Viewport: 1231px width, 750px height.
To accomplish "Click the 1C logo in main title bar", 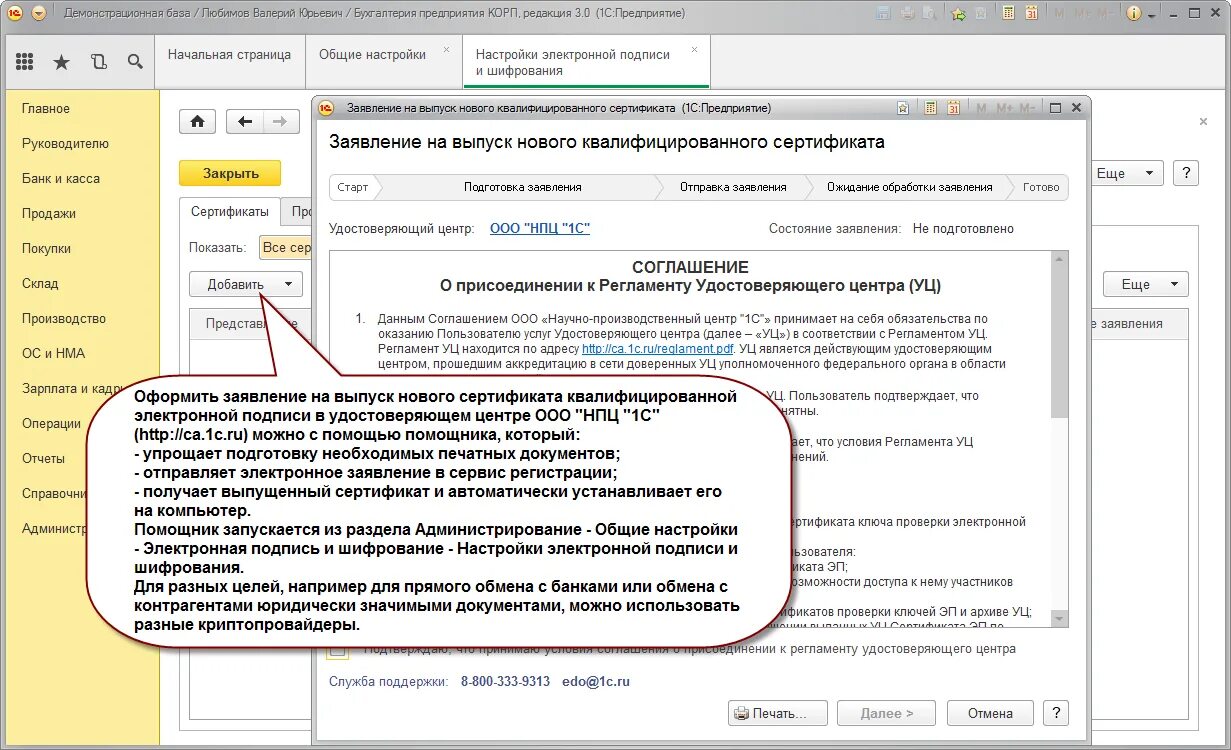I will coord(14,14).
